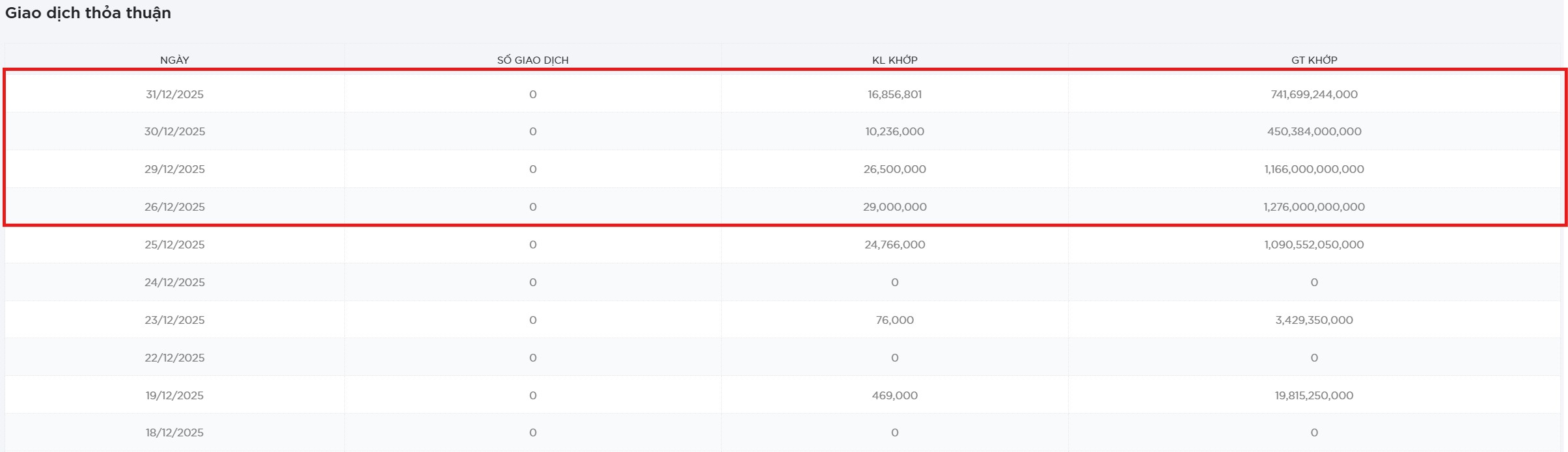Click the 30/12/2025 date cell

pos(174,131)
